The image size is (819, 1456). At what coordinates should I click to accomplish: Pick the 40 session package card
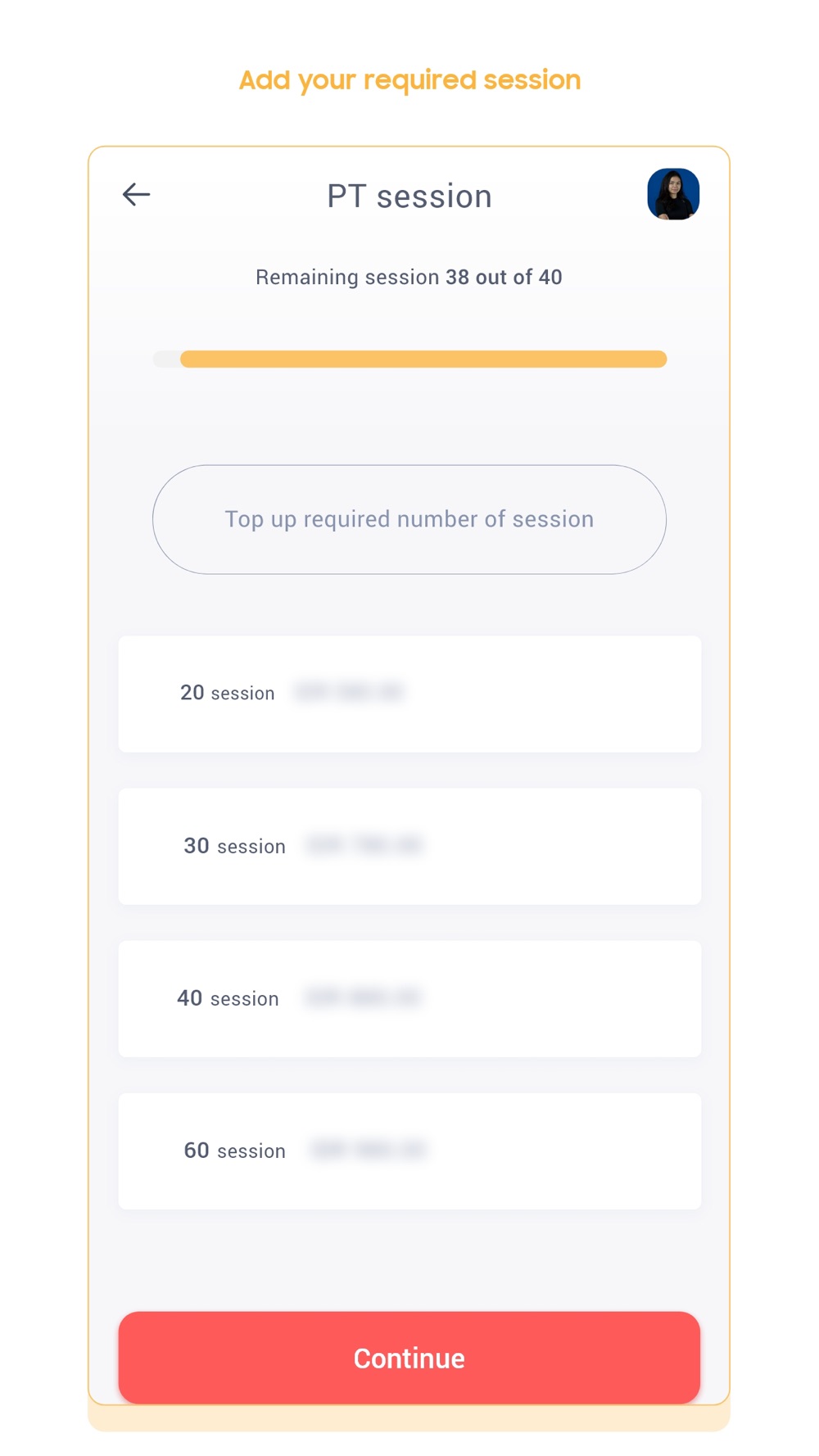(409, 998)
